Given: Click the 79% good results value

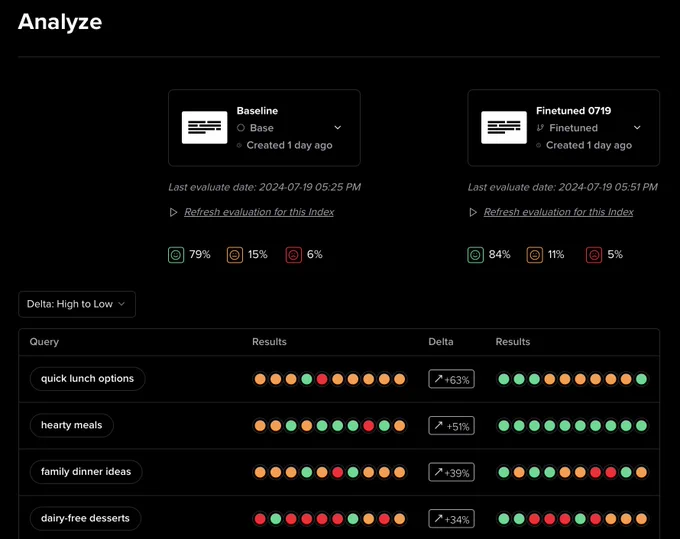Looking at the screenshot, I should 199,255.
